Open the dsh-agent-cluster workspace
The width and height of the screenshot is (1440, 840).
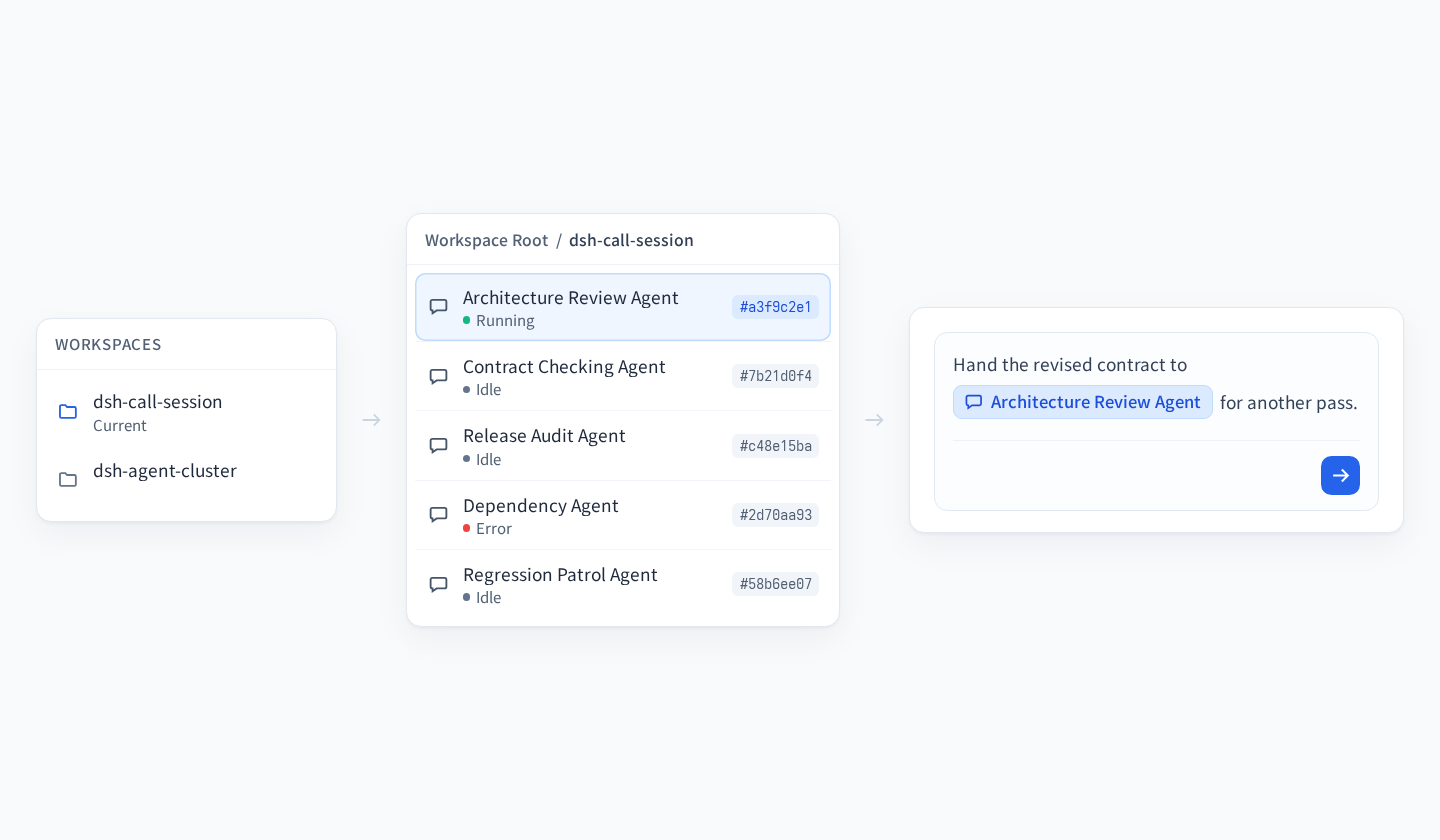[186, 480]
